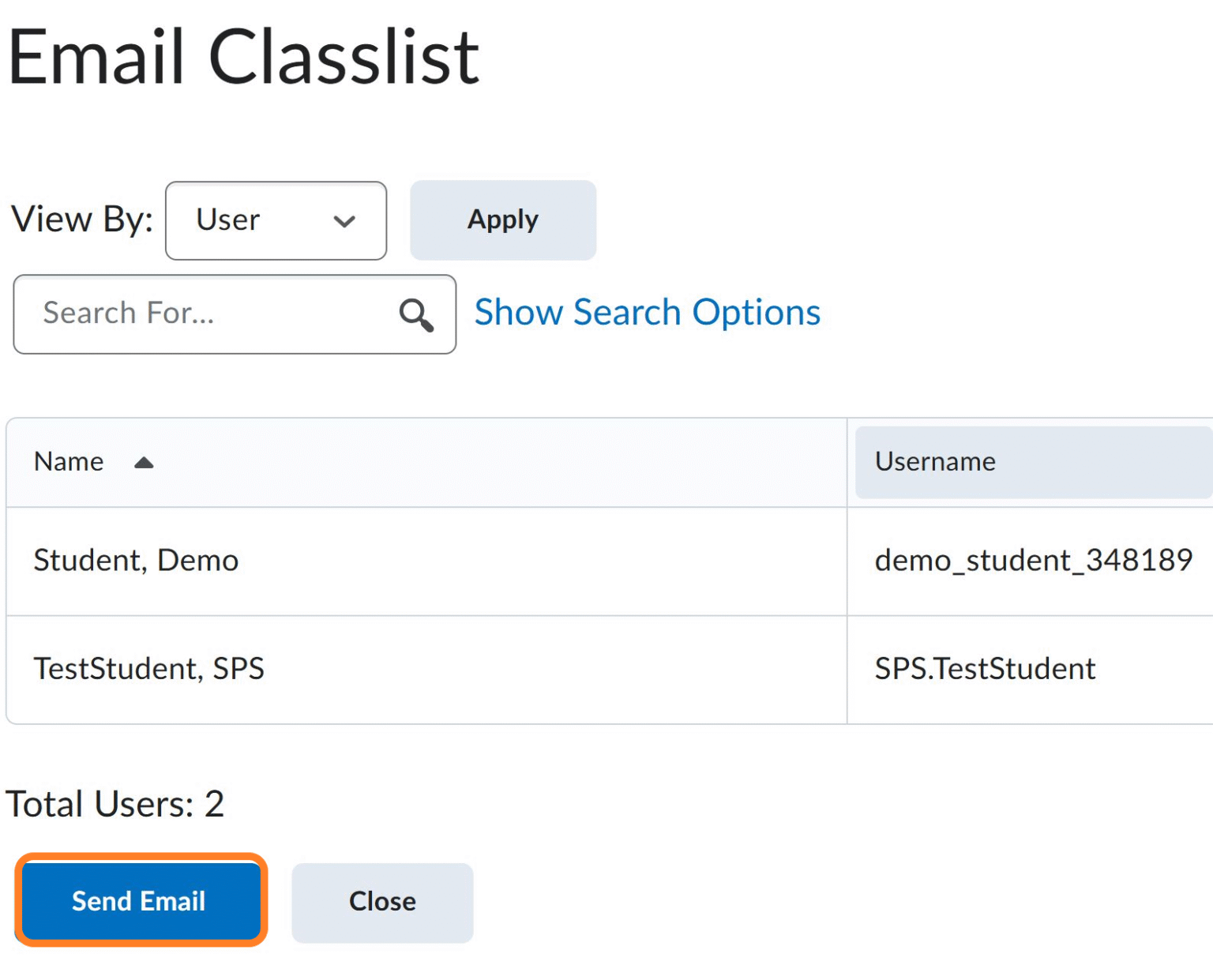
Task: Click the search magnifying glass icon
Action: 416,314
